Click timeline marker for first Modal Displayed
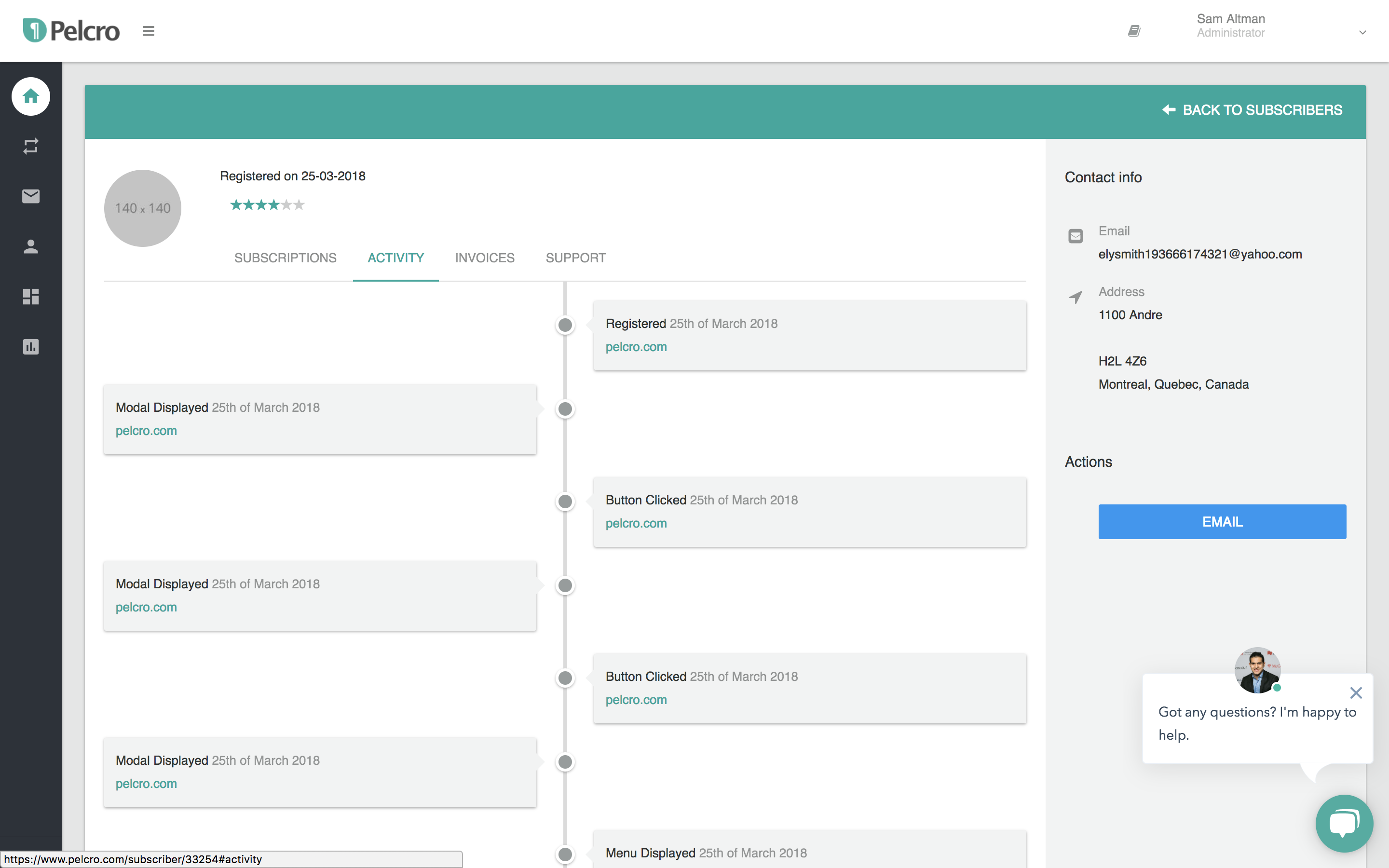The width and height of the screenshot is (1389, 868). 565,409
